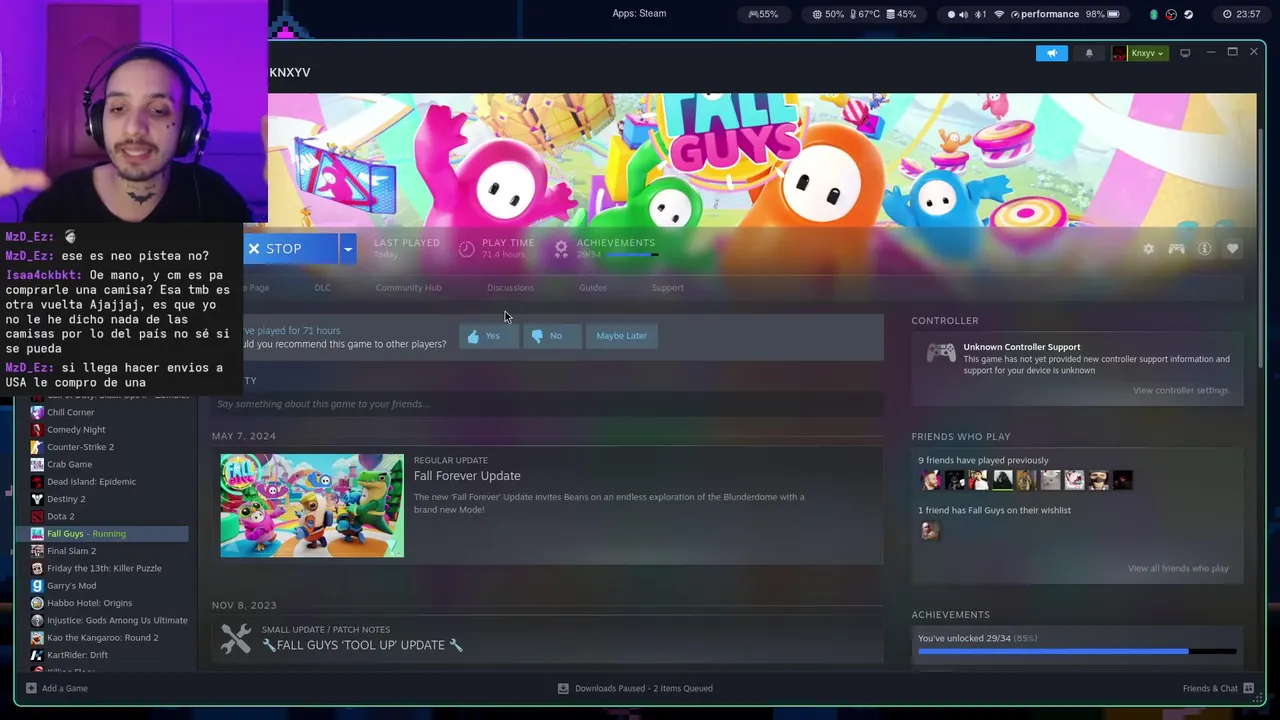1280x720 pixels.
Task: Open the wishlist friend's avatar
Action: (930, 530)
